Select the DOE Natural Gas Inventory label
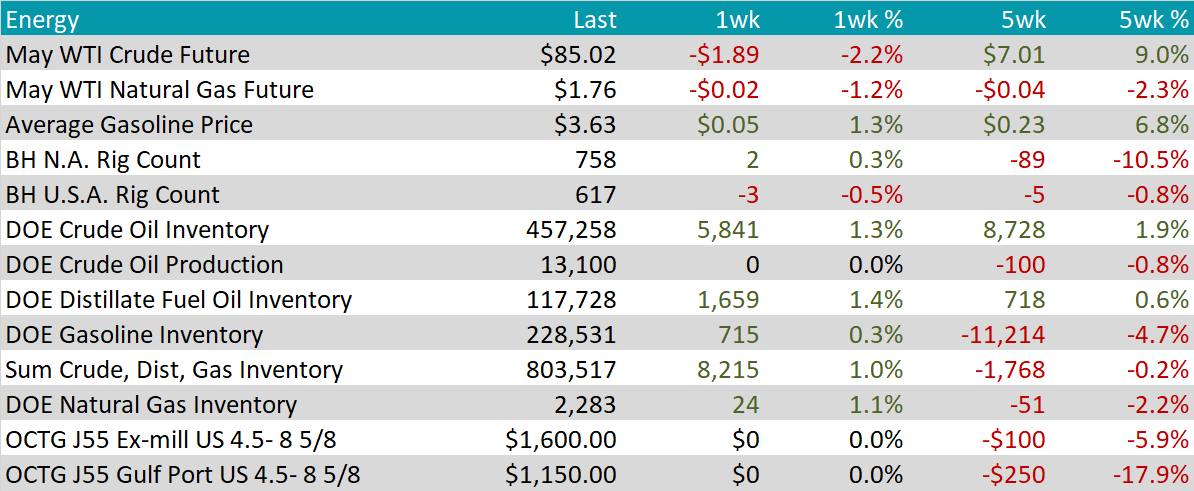Screen dimensions: 1194x491 151,405
